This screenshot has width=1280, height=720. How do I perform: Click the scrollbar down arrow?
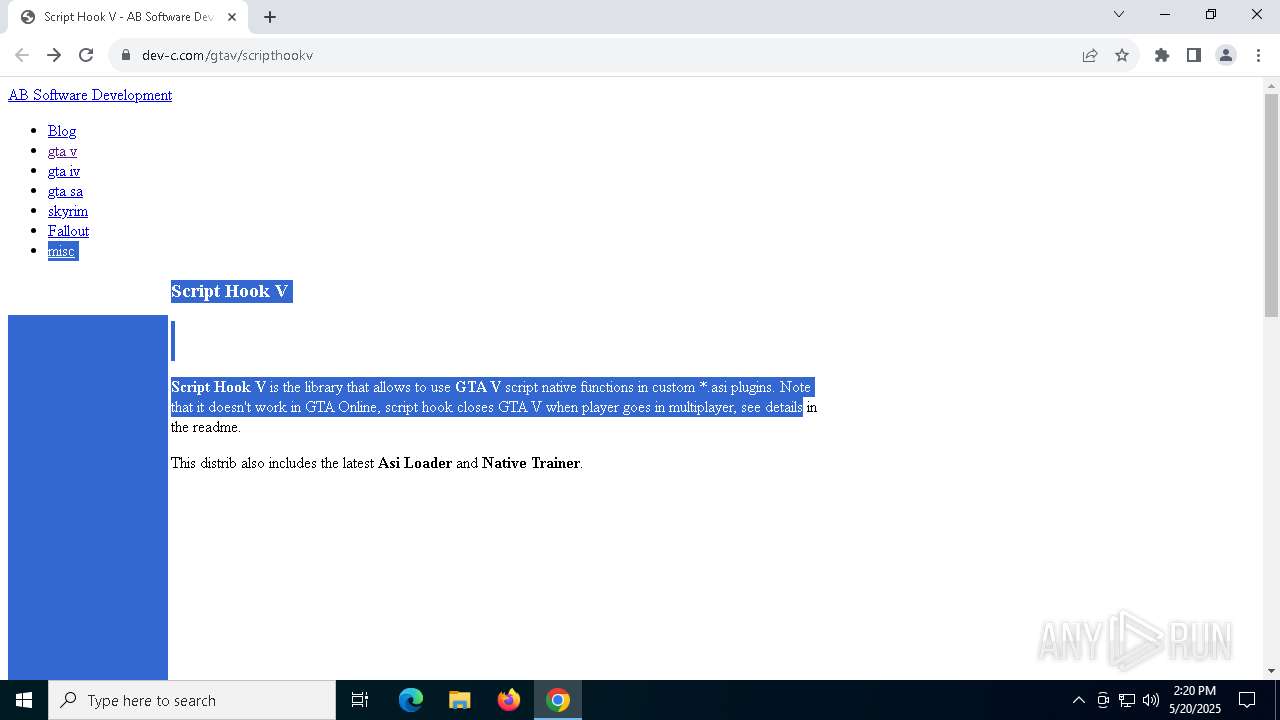click(x=1271, y=671)
